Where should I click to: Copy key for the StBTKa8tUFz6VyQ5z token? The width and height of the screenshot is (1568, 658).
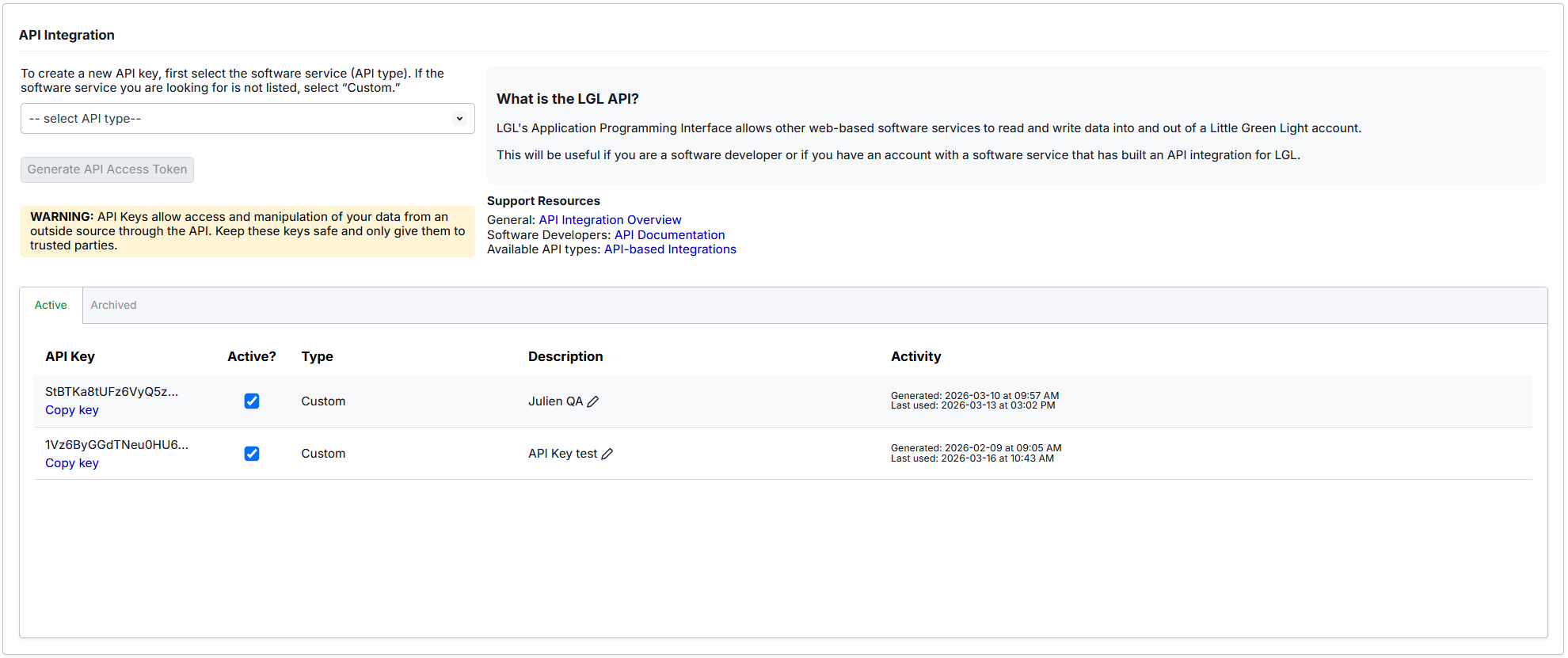pos(72,410)
